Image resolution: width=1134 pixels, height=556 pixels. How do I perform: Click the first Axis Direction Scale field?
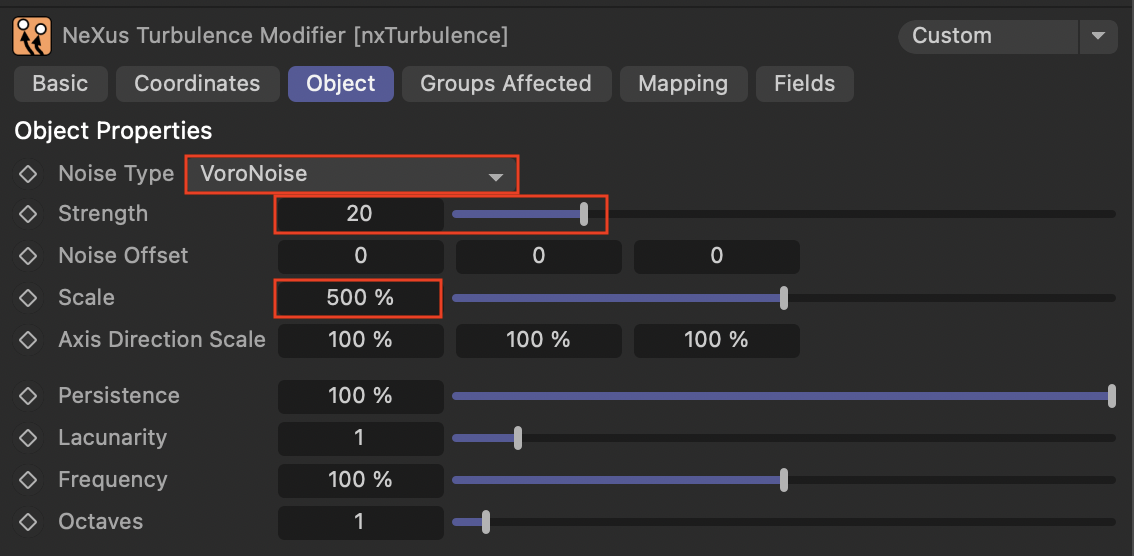point(361,341)
